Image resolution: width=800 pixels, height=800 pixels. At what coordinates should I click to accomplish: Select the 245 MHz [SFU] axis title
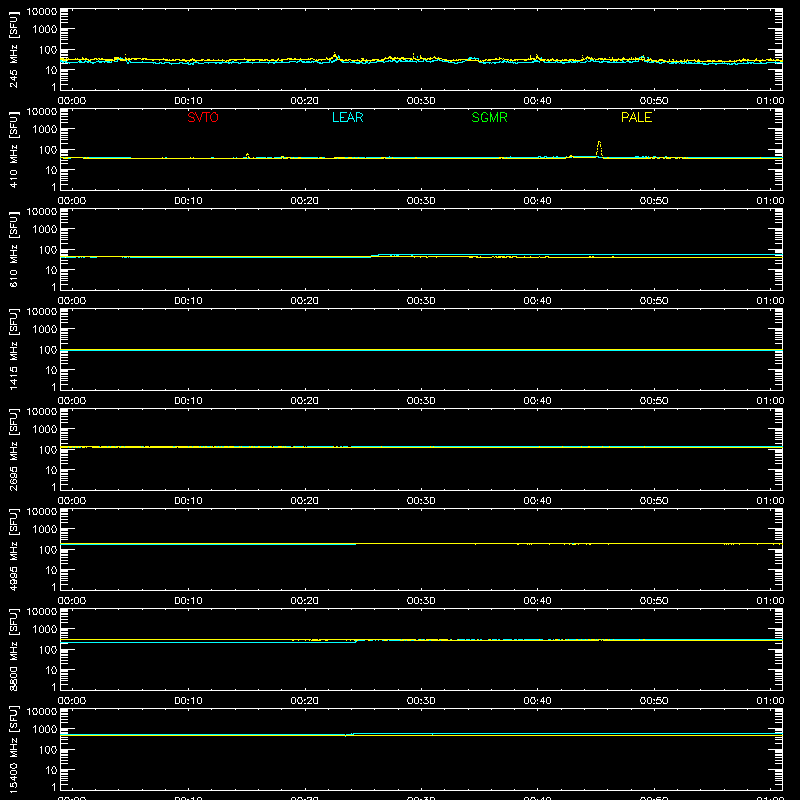[13, 49]
